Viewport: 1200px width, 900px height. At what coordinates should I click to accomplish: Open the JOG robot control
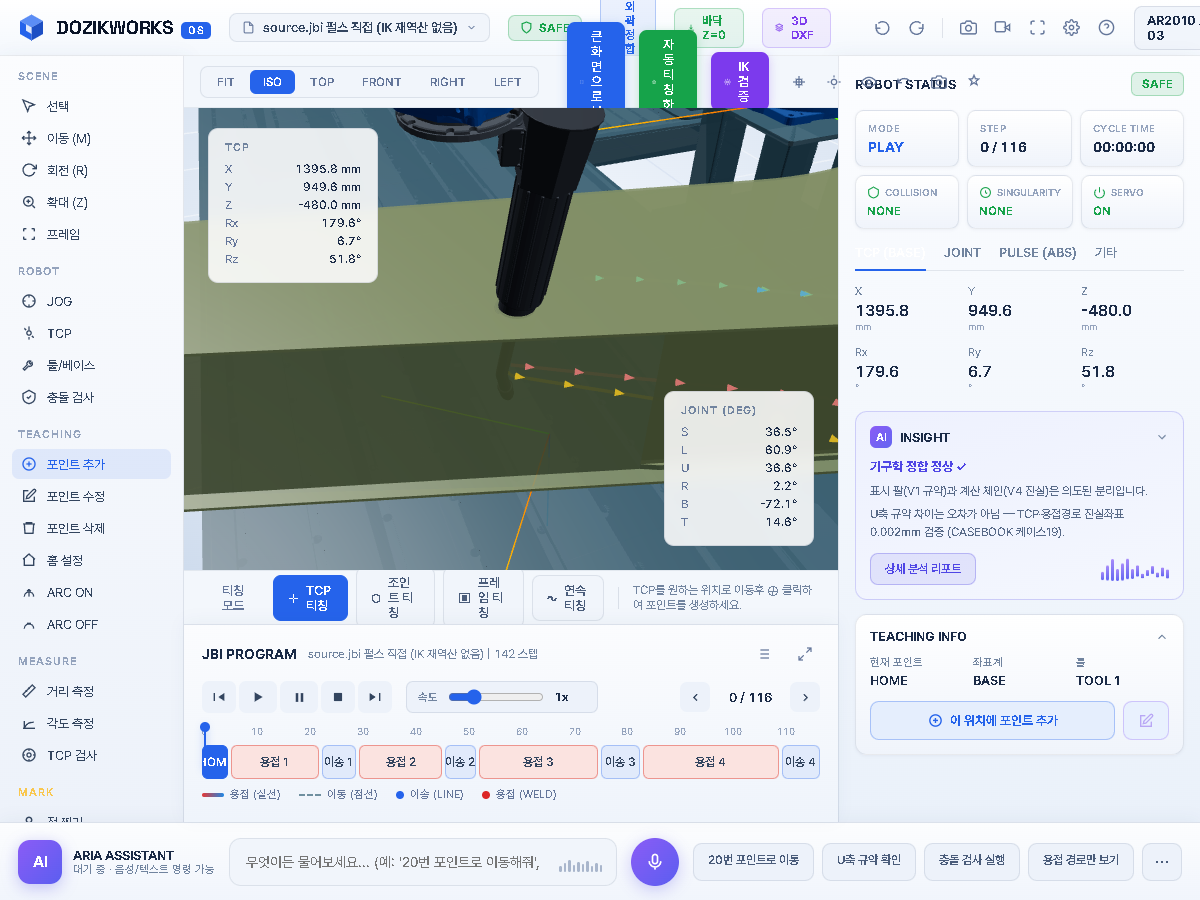click(91, 301)
